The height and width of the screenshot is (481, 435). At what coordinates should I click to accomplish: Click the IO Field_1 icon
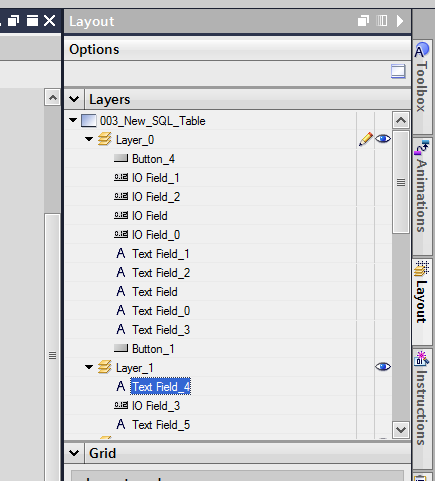tap(121, 177)
